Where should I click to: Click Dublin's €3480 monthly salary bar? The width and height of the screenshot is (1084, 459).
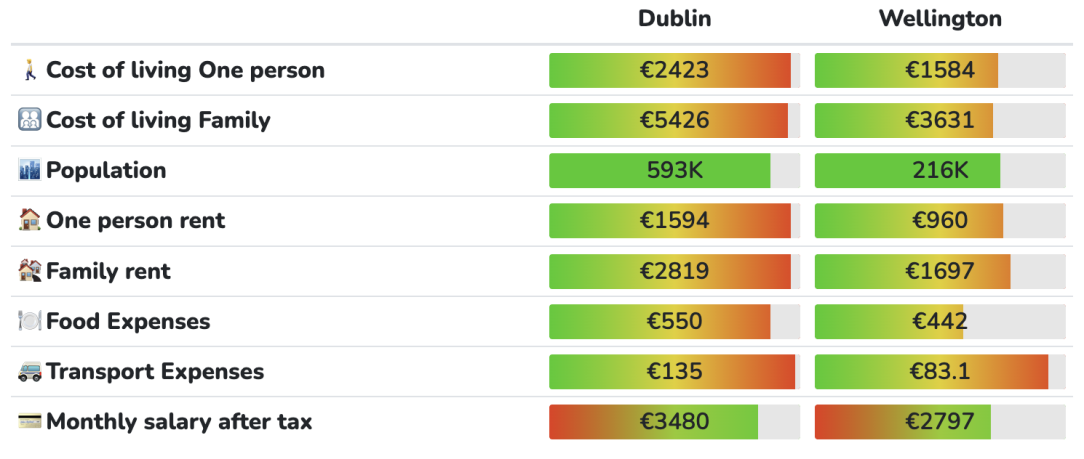[674, 422]
